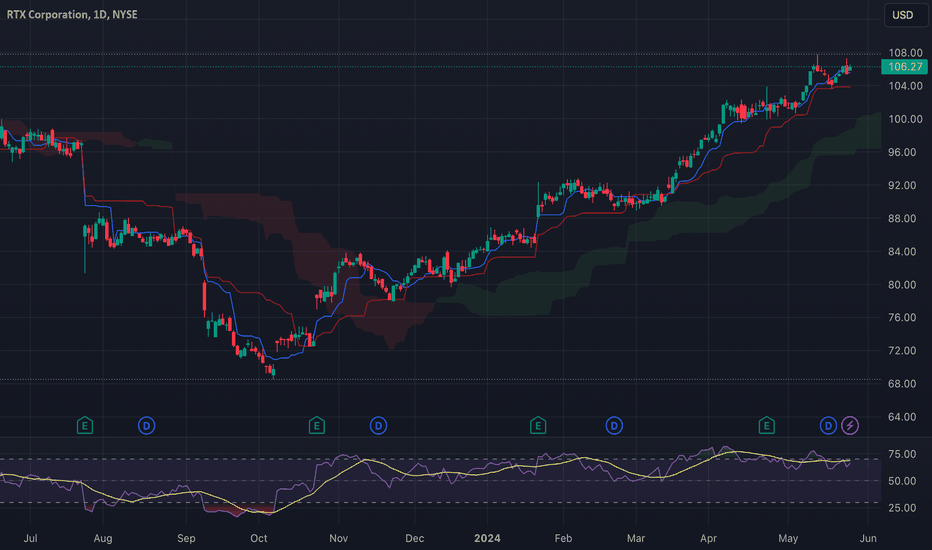The height and width of the screenshot is (550, 932).
Task: Click the Aug label on time axis
Action: click(x=103, y=538)
